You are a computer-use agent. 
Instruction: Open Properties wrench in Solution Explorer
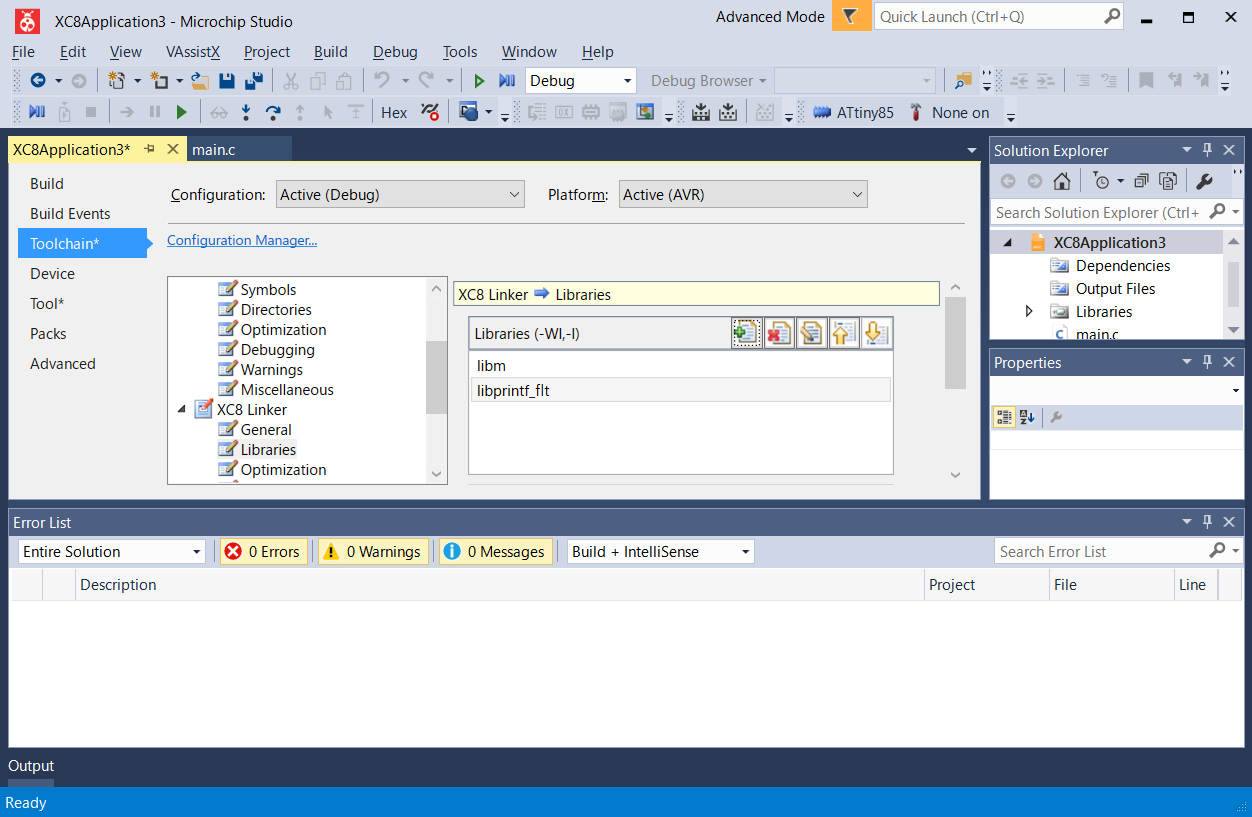pos(1204,181)
